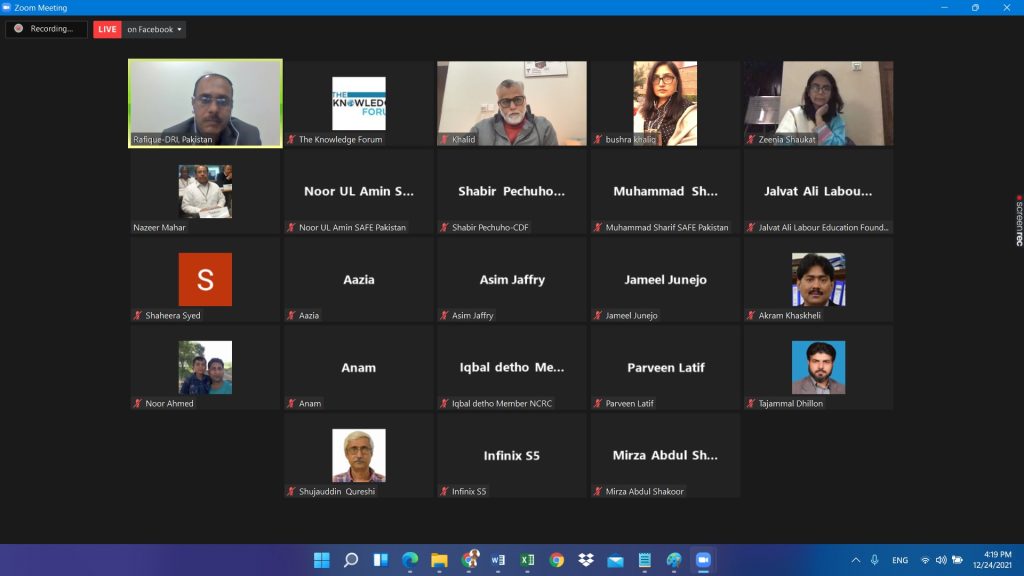The image size is (1024, 576).
Task: Open Excel from the taskbar
Action: [527, 560]
